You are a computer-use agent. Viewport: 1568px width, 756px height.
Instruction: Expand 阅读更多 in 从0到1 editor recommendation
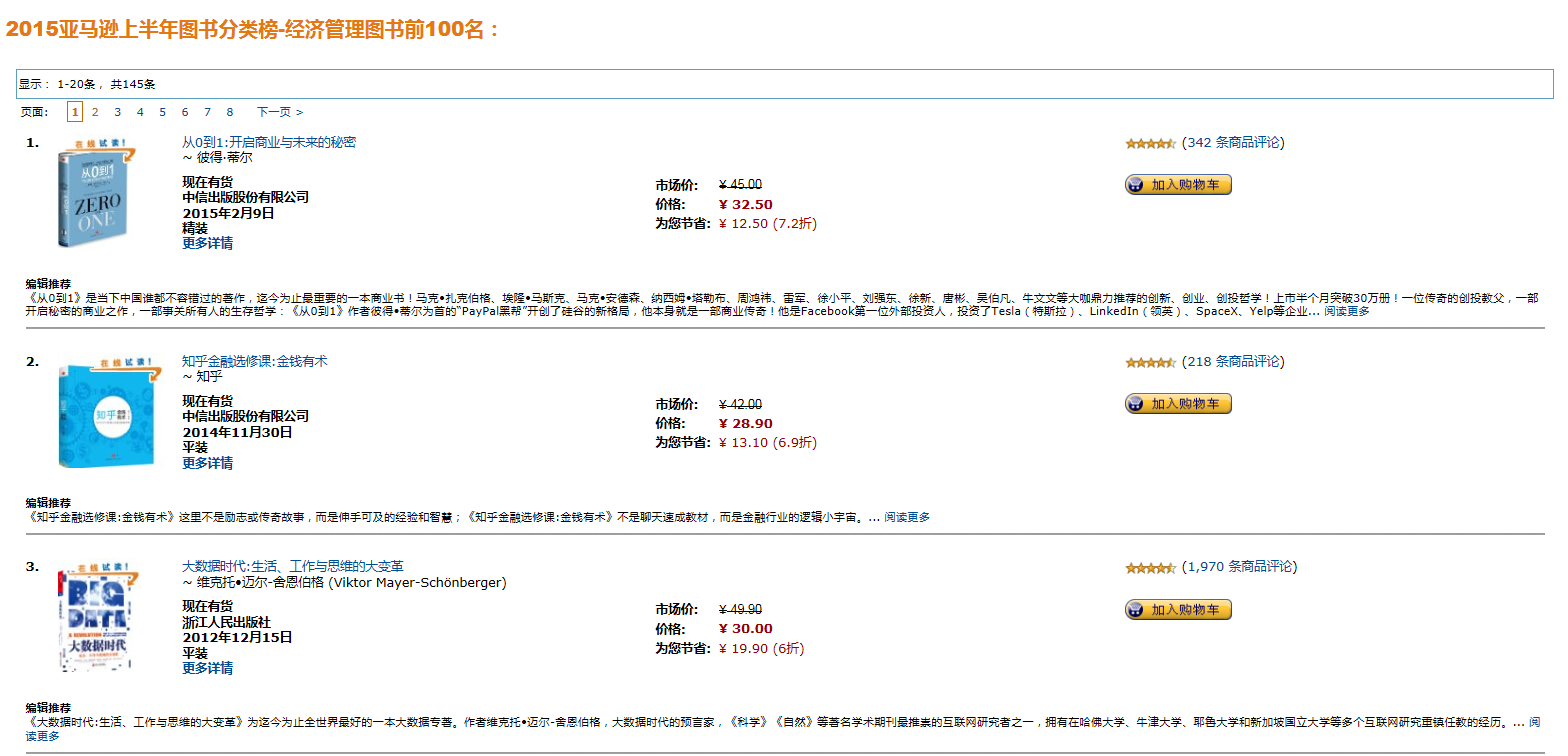click(x=1347, y=311)
